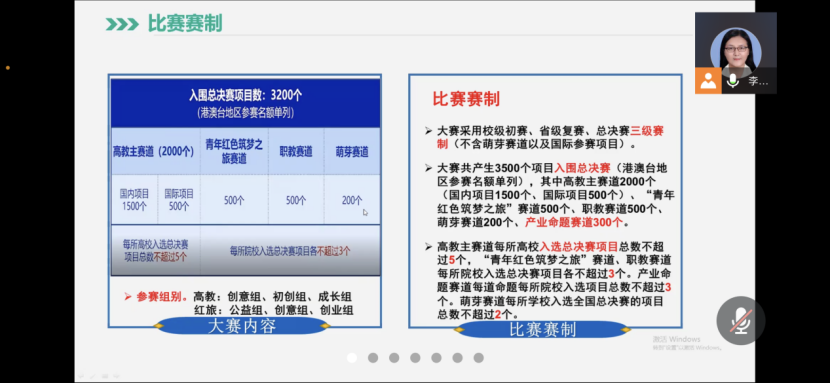This screenshot has width=830, height=384.
Task: Select the last pagination dot
Action: (x=479, y=358)
